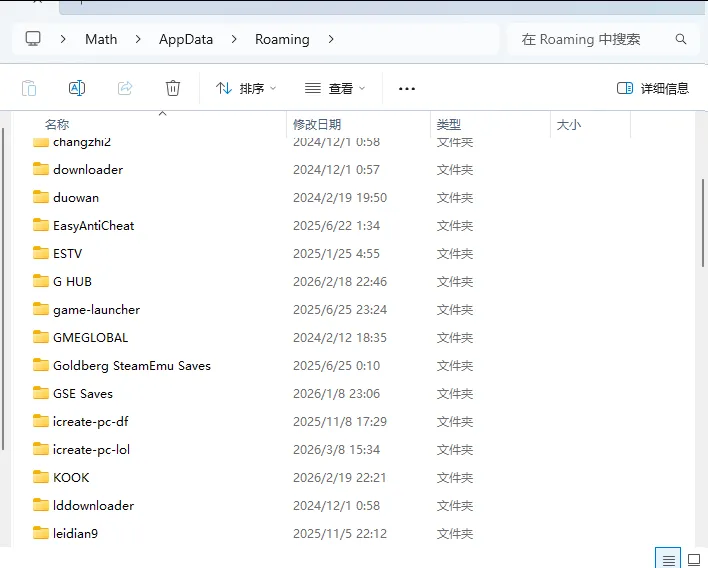Switch to details list view icon
Viewport: 708px width, 568px height.
668,560
